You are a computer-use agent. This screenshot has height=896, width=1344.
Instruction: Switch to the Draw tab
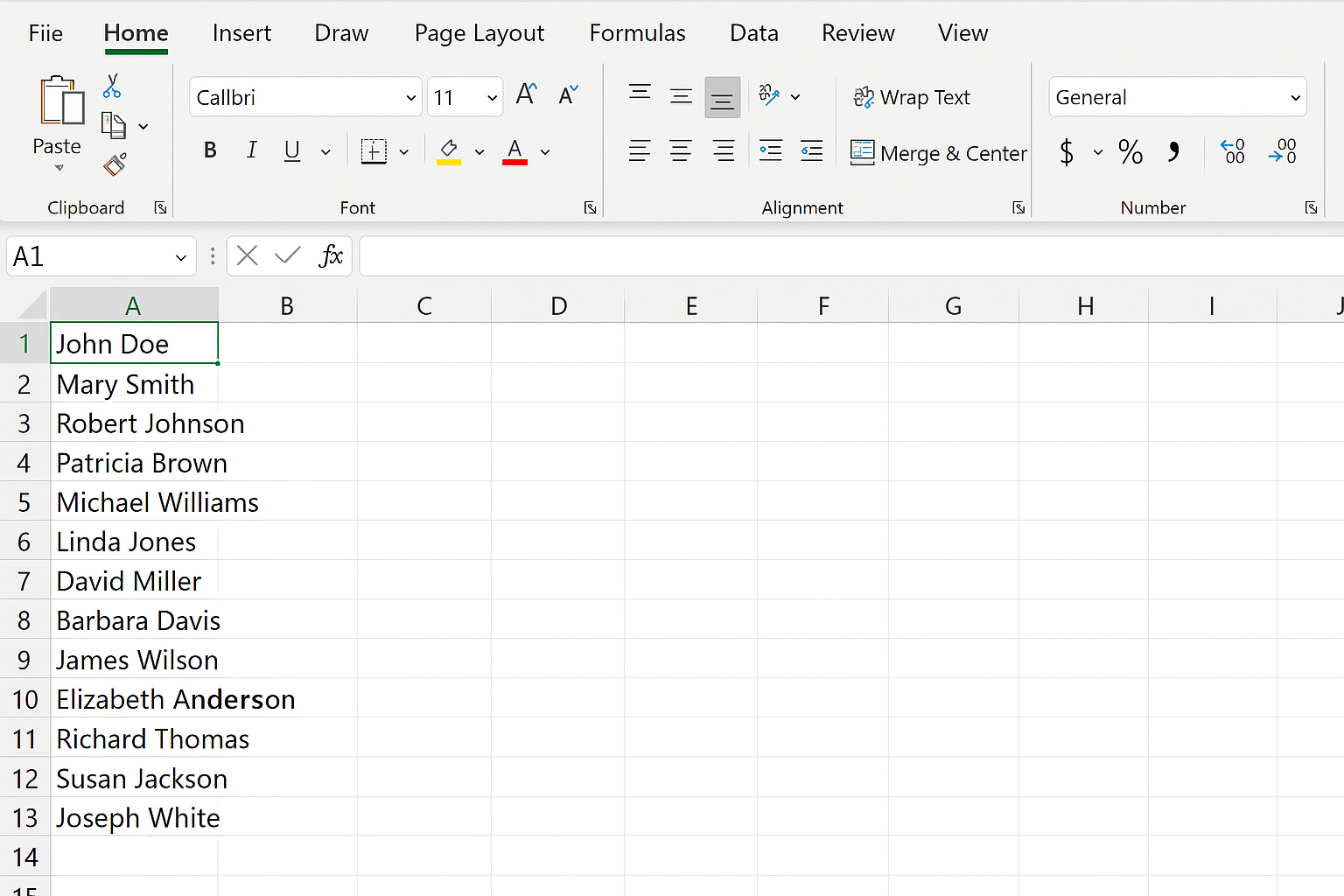pos(341,33)
